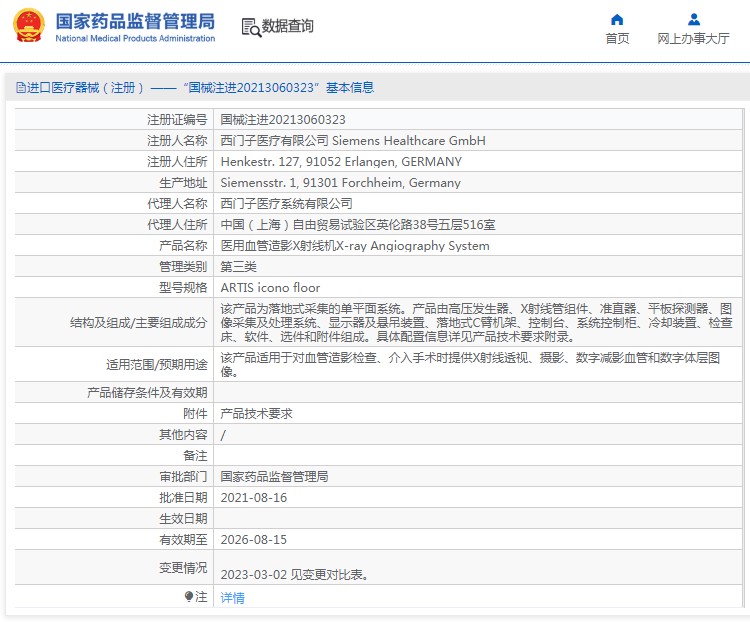Viewport: 750px width, 622px height.
Task: Click the 型号规格 label
Action: click(x=183, y=288)
